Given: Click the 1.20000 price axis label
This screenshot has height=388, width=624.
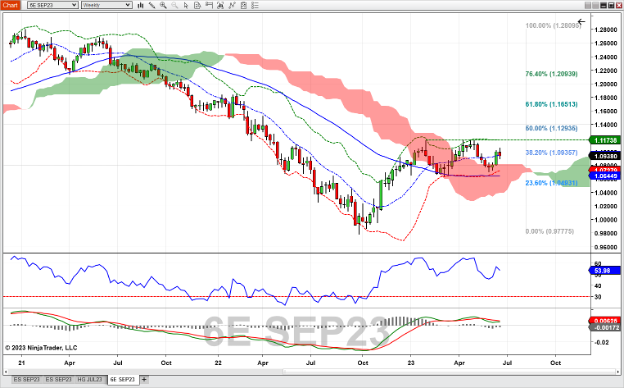Looking at the screenshot, I should point(606,84).
